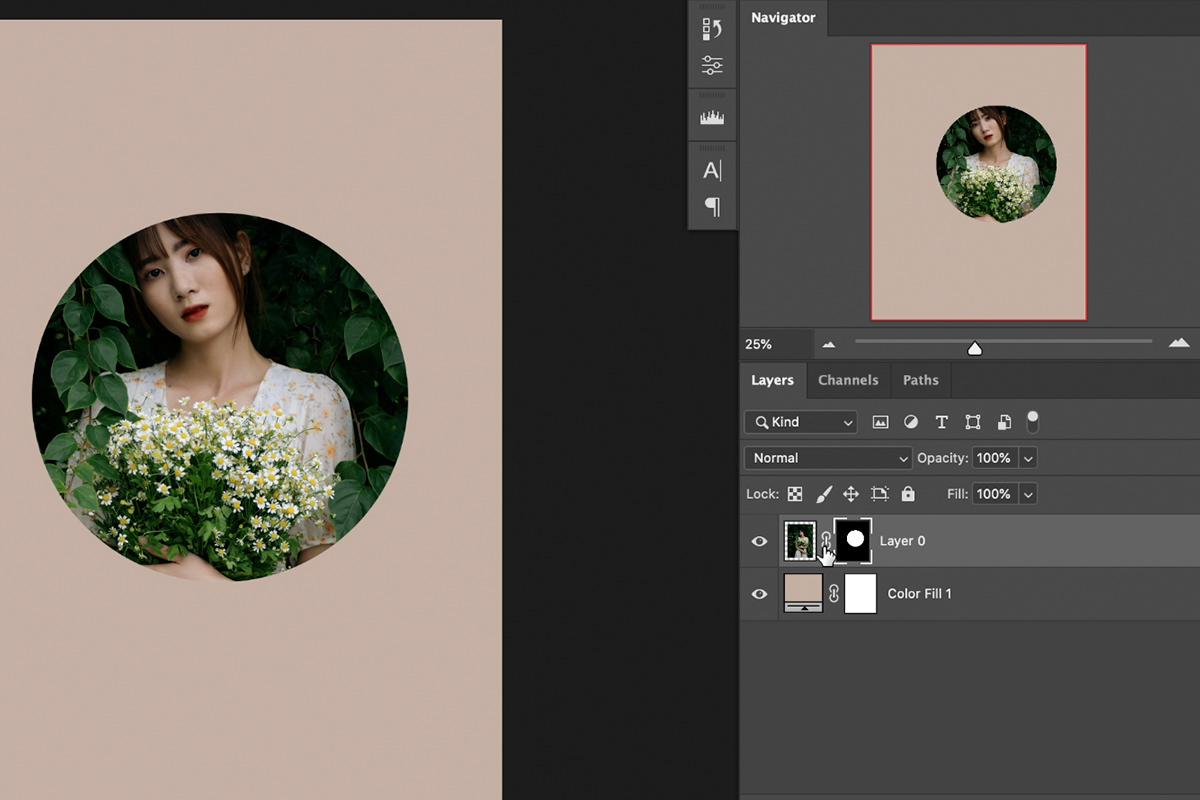Lock the position of the layer
Screen dimensions: 1200x800
coord(851,493)
